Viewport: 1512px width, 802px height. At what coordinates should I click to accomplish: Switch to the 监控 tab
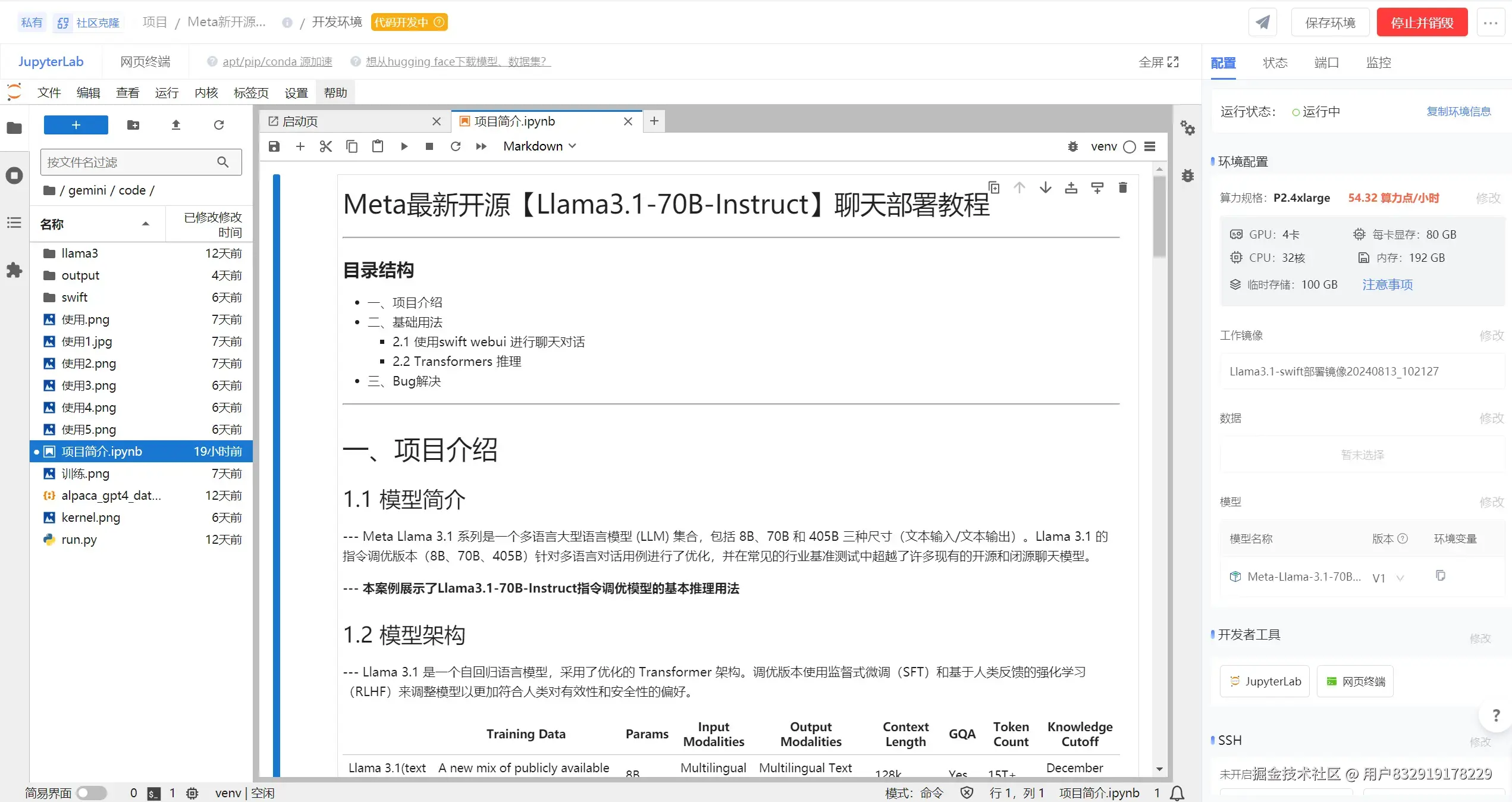1378,62
